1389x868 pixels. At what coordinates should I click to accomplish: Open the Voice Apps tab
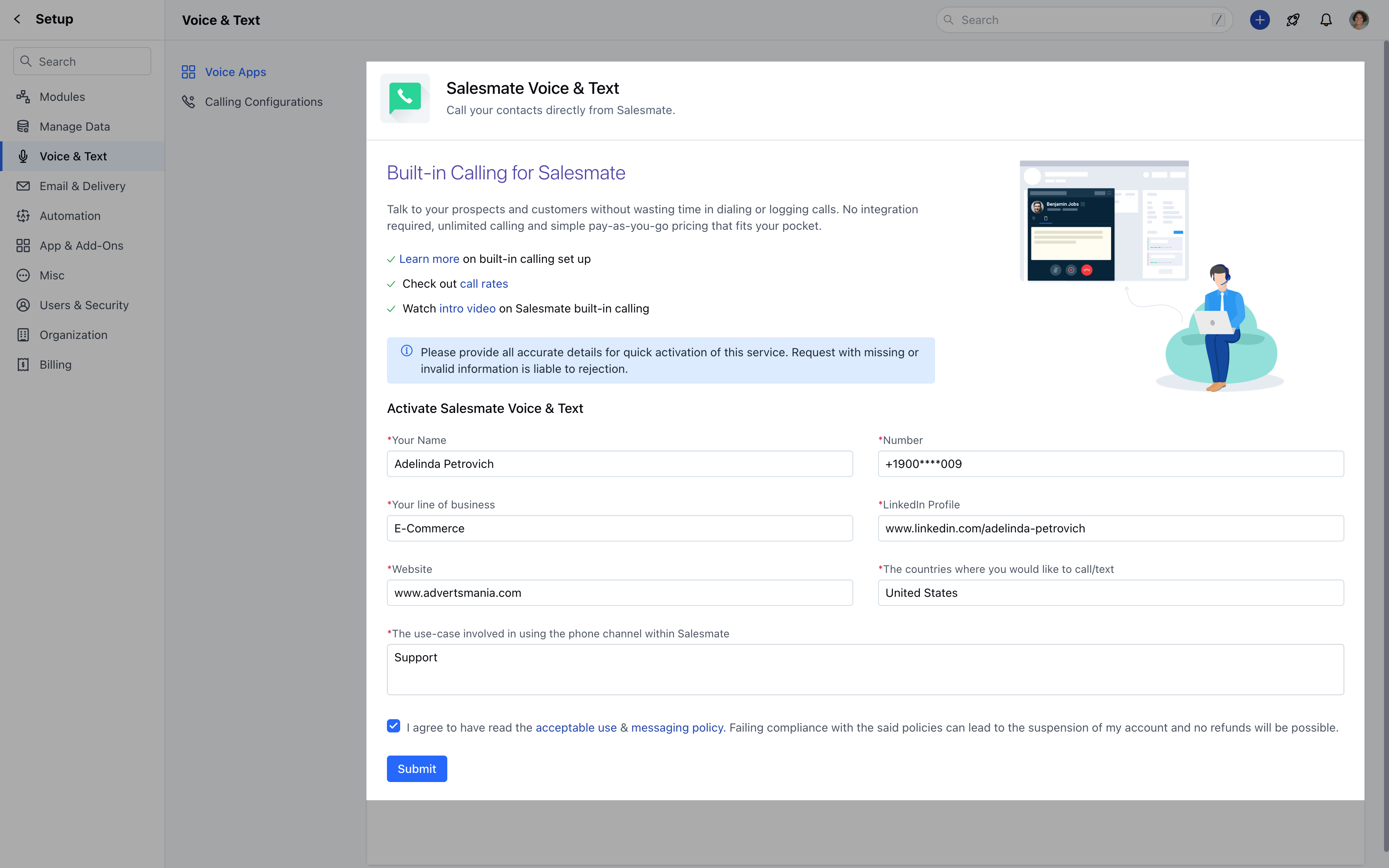[235, 72]
